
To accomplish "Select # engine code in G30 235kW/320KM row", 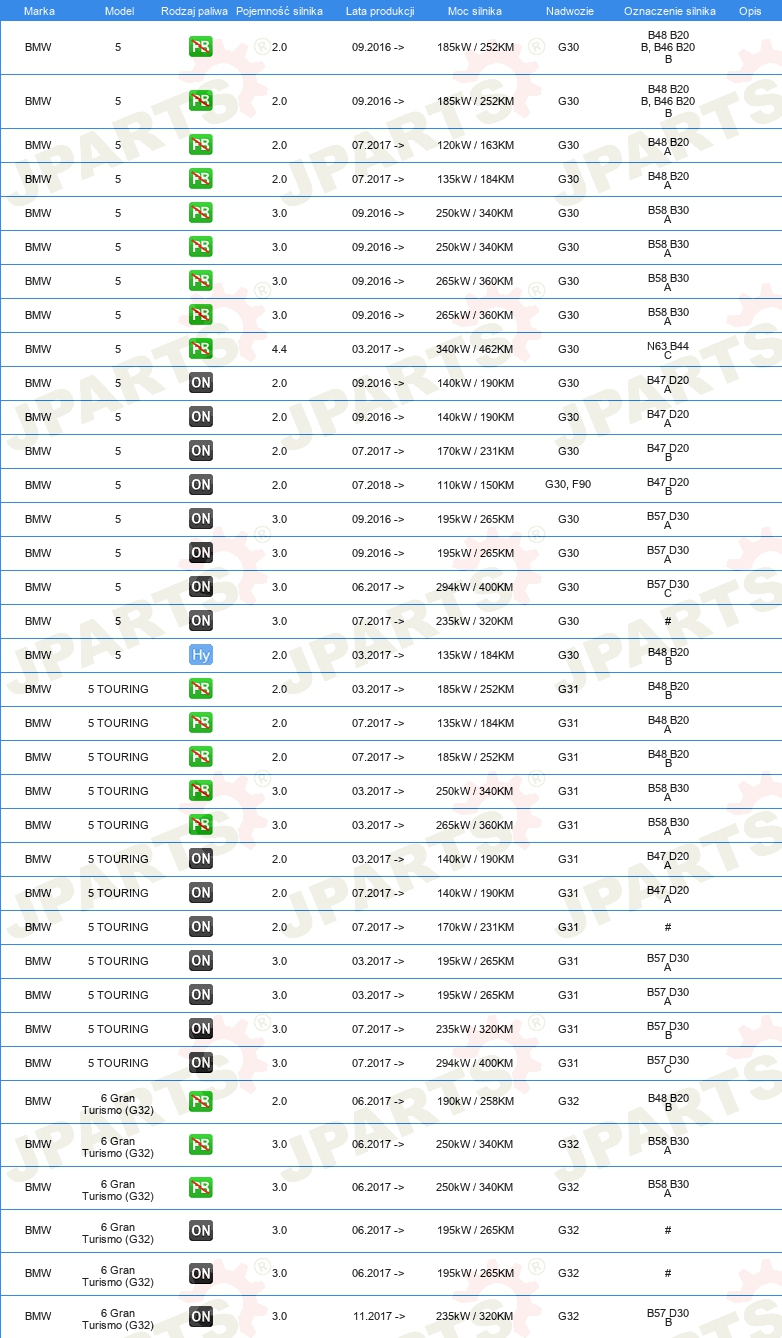I will [x=668, y=621].
